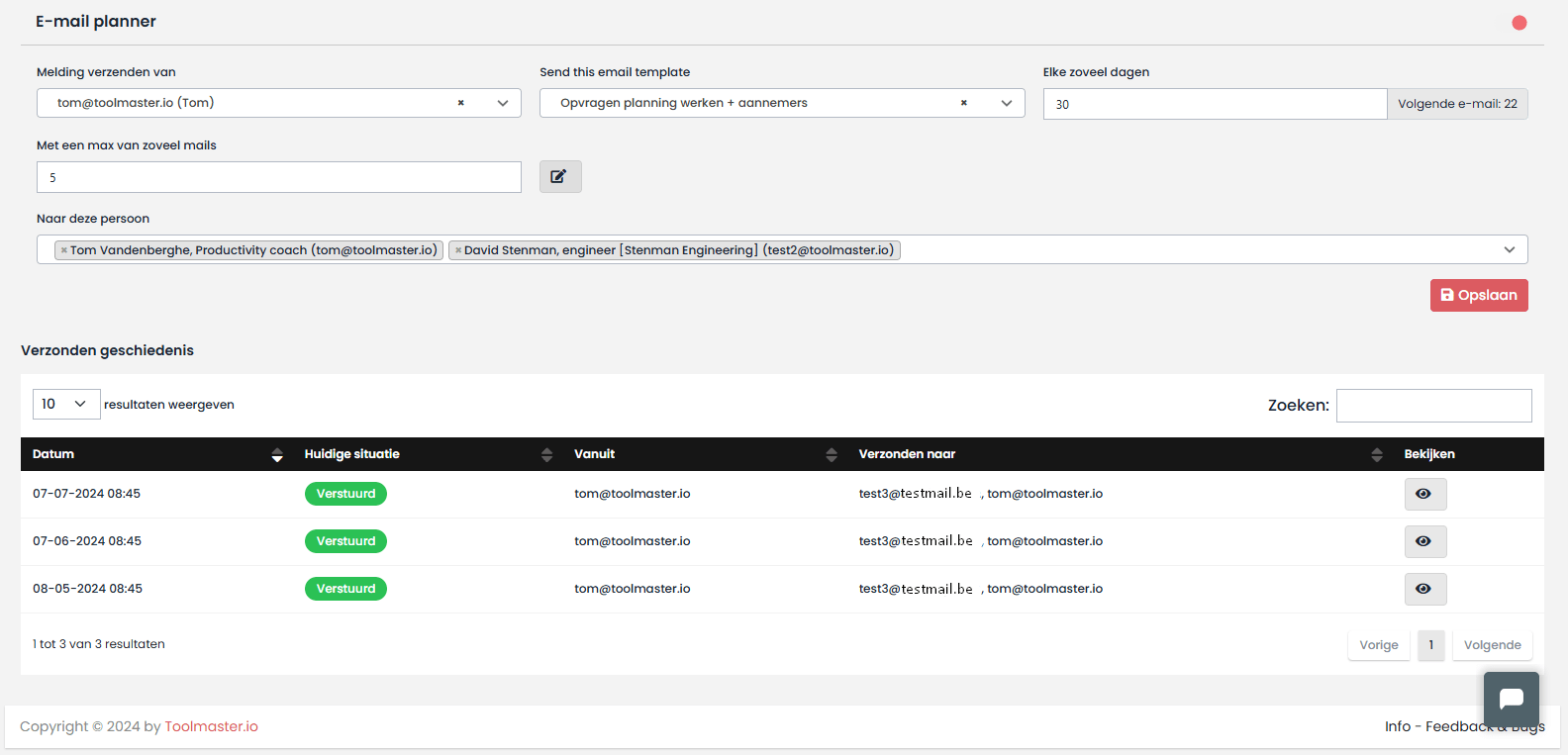Focus the Elke zoveel dagen input

pyautogui.click(x=1215, y=104)
